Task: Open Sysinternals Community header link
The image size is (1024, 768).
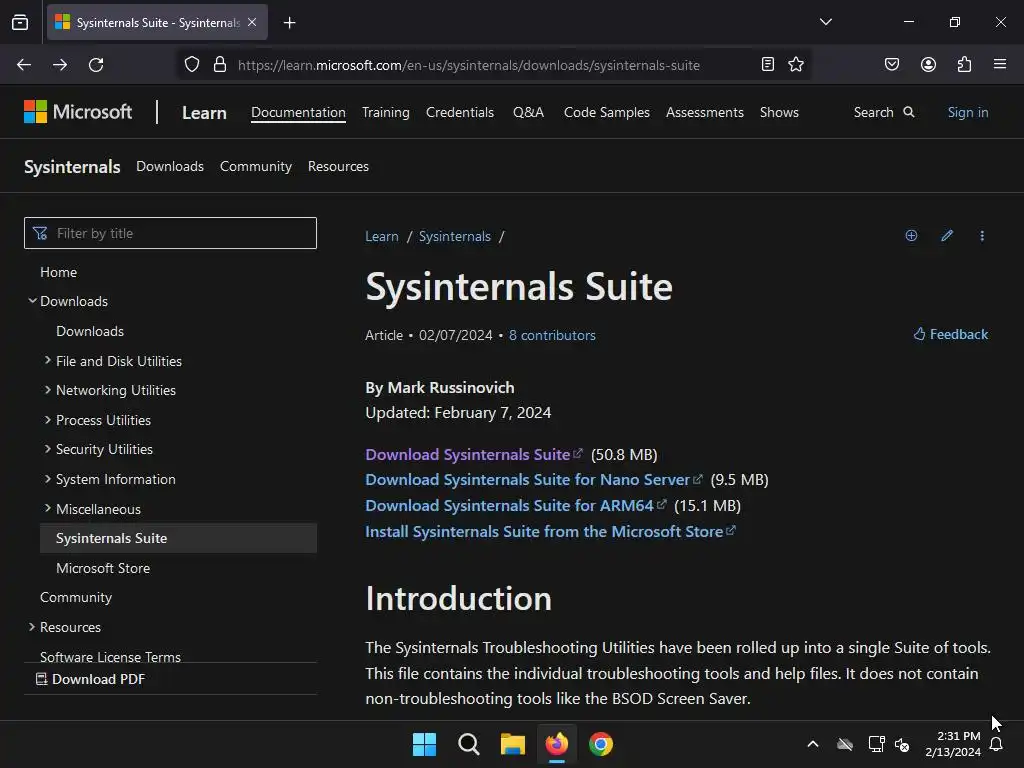Action: (x=256, y=167)
